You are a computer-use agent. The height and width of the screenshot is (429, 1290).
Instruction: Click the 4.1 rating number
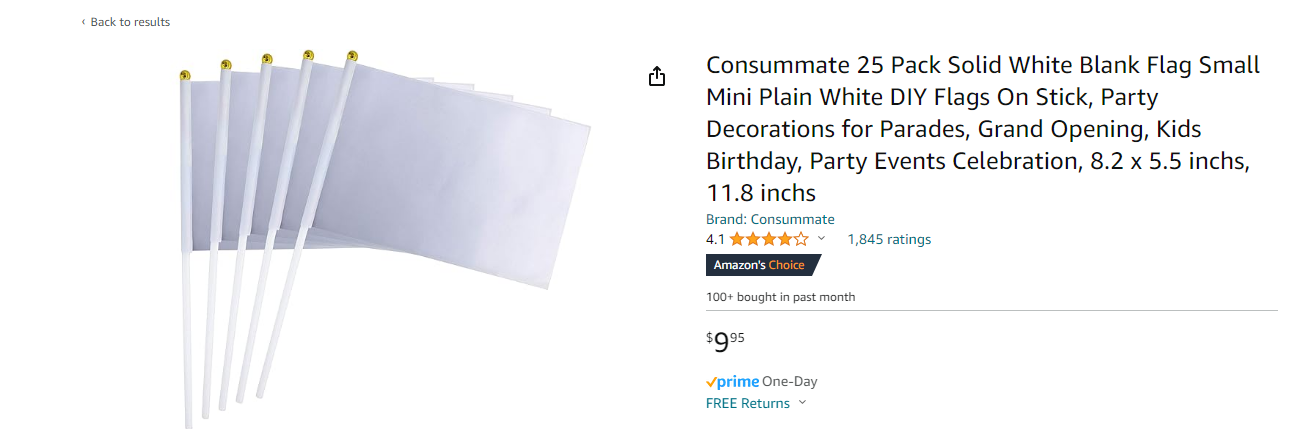(x=715, y=239)
